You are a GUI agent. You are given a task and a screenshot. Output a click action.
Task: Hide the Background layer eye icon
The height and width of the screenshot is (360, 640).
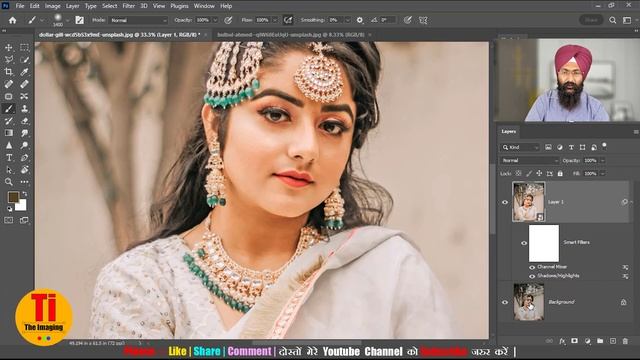pos(505,302)
